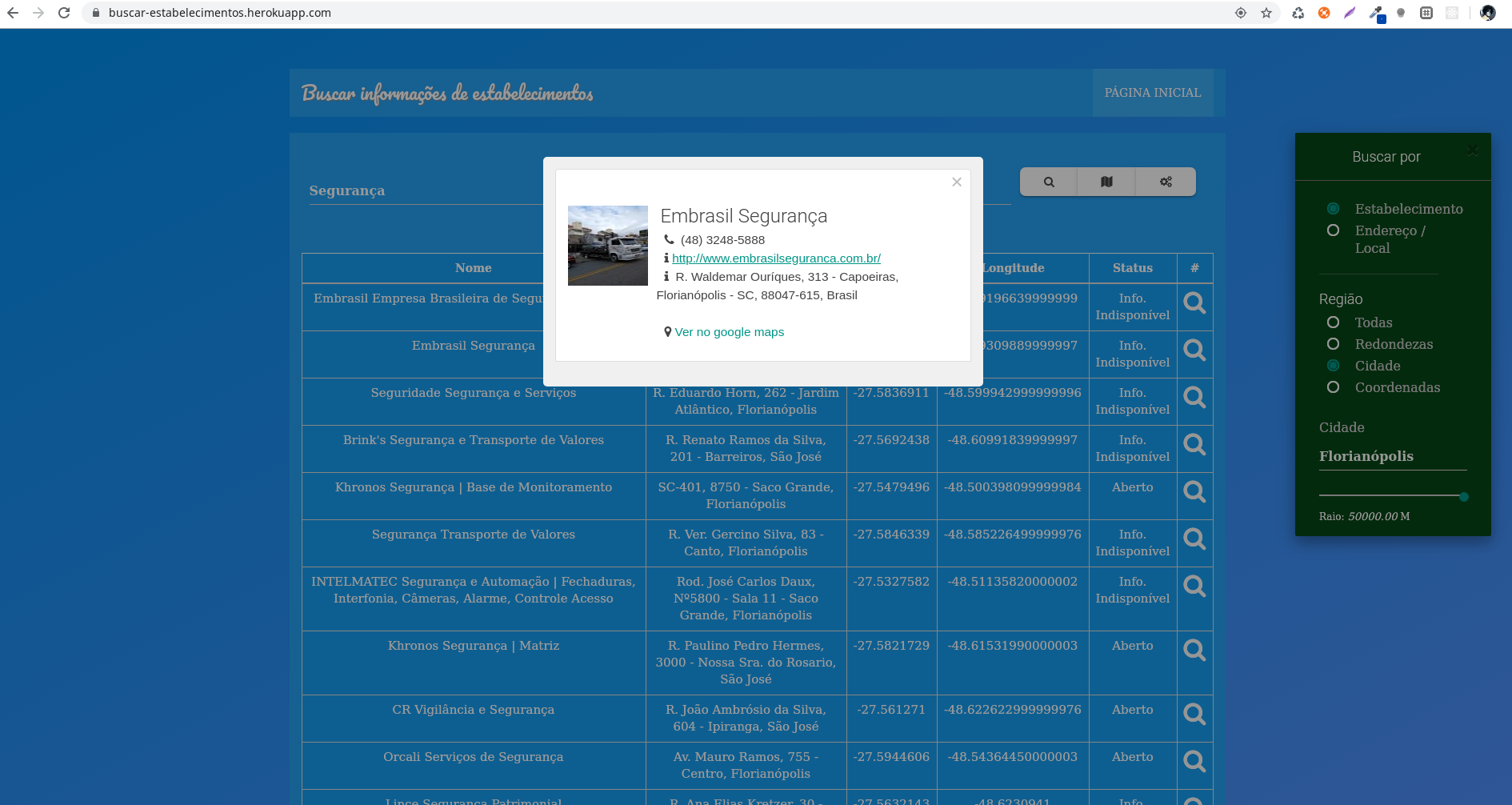Click Buscar informações de estabelecimentos title
This screenshot has width=1512, height=805.
447,94
